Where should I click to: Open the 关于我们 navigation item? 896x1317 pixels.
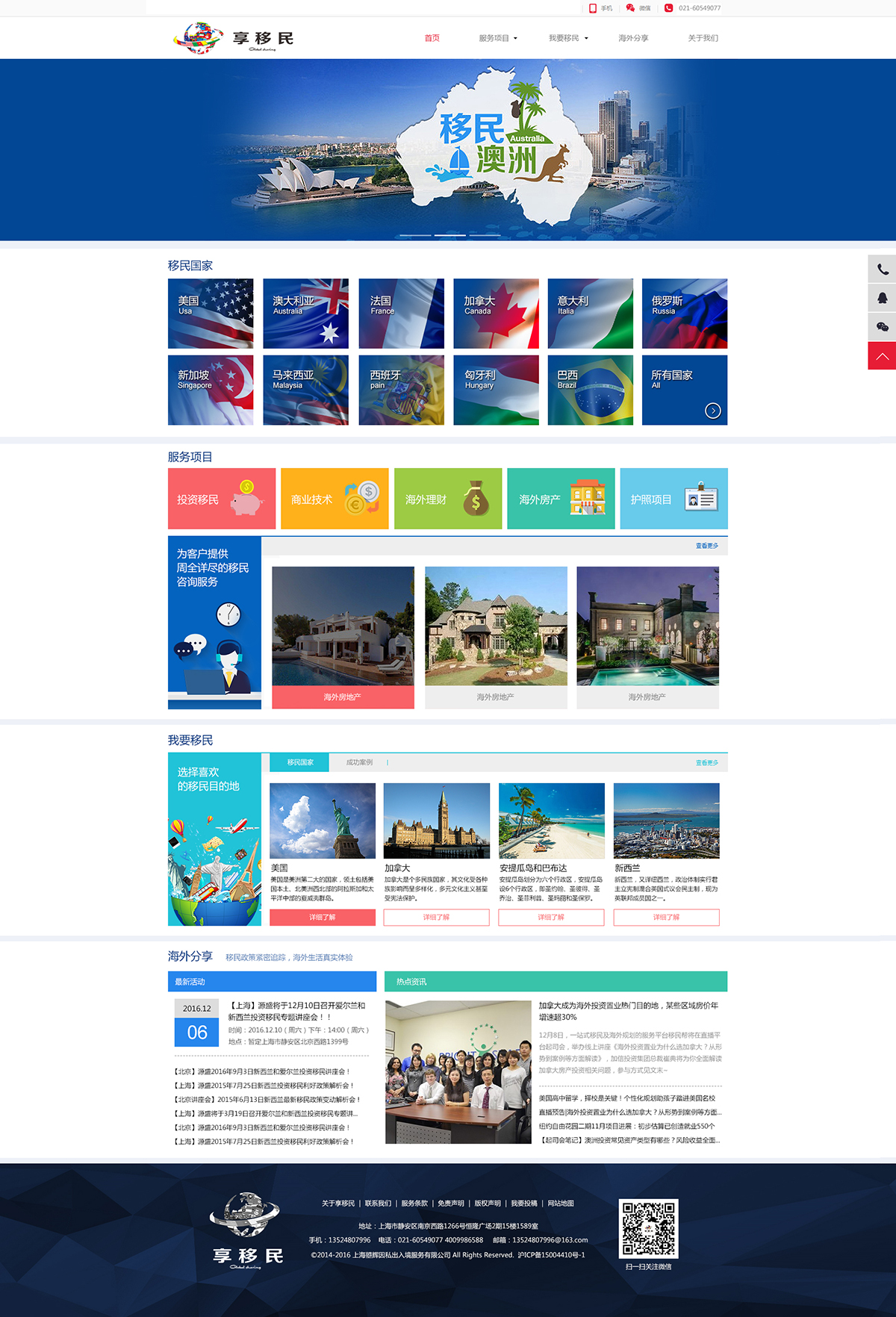pos(703,38)
